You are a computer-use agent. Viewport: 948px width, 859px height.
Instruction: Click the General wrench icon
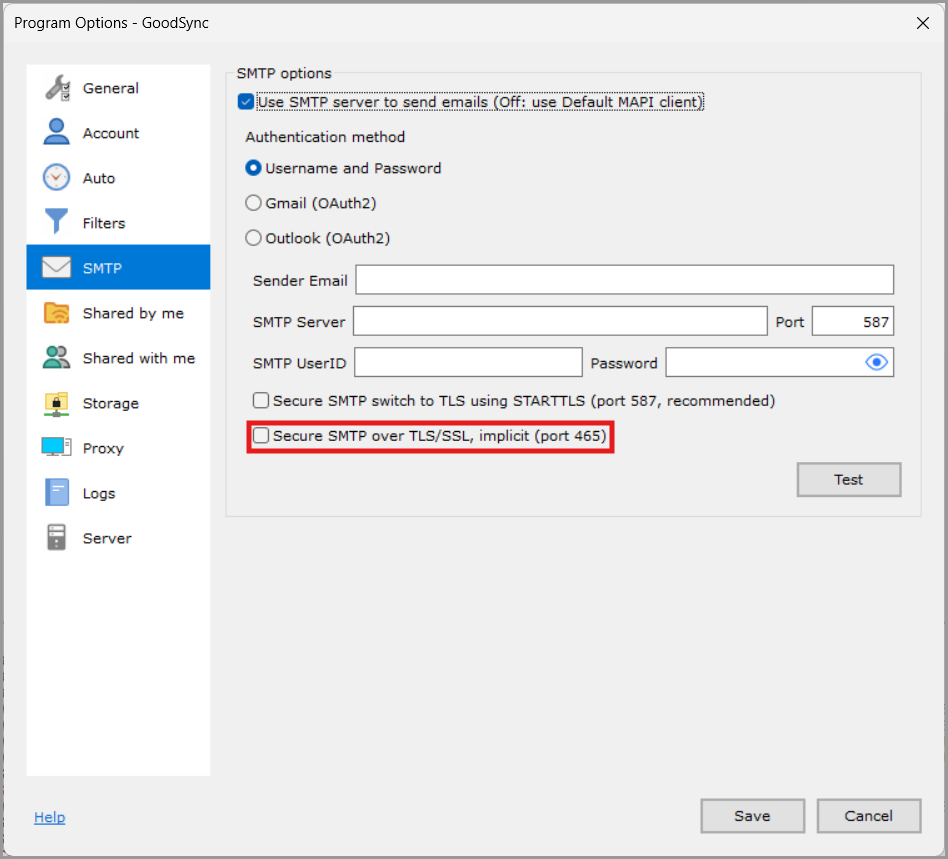[x=57, y=88]
